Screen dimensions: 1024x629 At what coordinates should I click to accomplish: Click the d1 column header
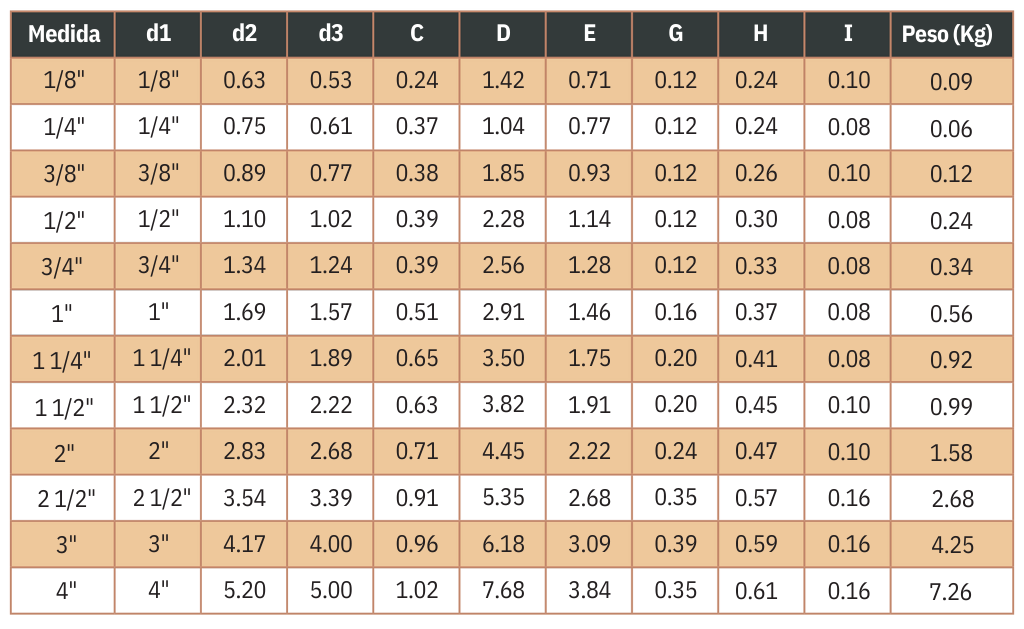pos(158,34)
